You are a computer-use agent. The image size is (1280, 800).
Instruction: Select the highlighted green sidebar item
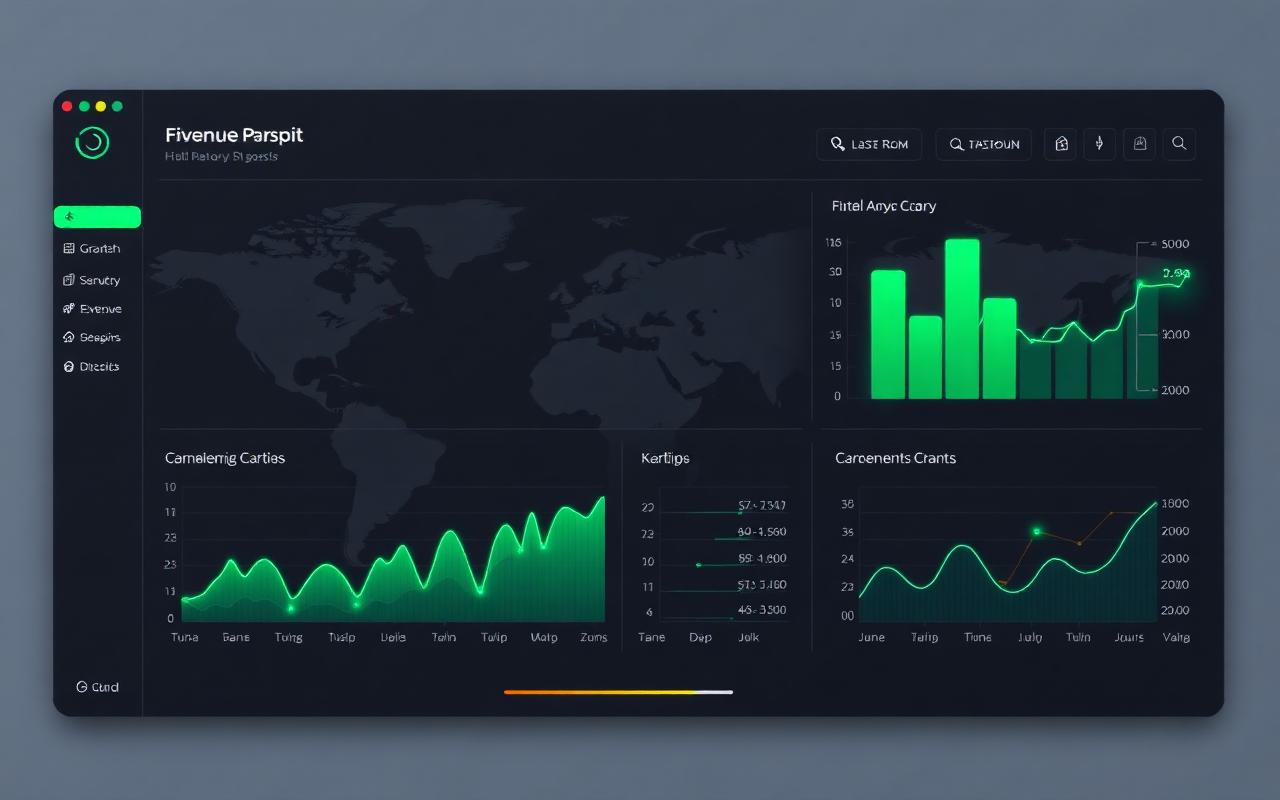tap(97, 217)
